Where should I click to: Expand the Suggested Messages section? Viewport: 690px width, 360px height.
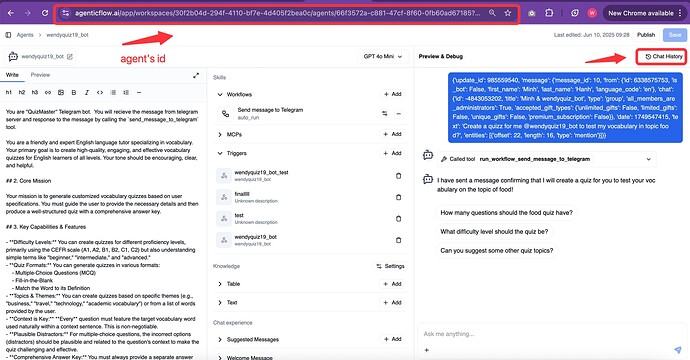point(220,339)
